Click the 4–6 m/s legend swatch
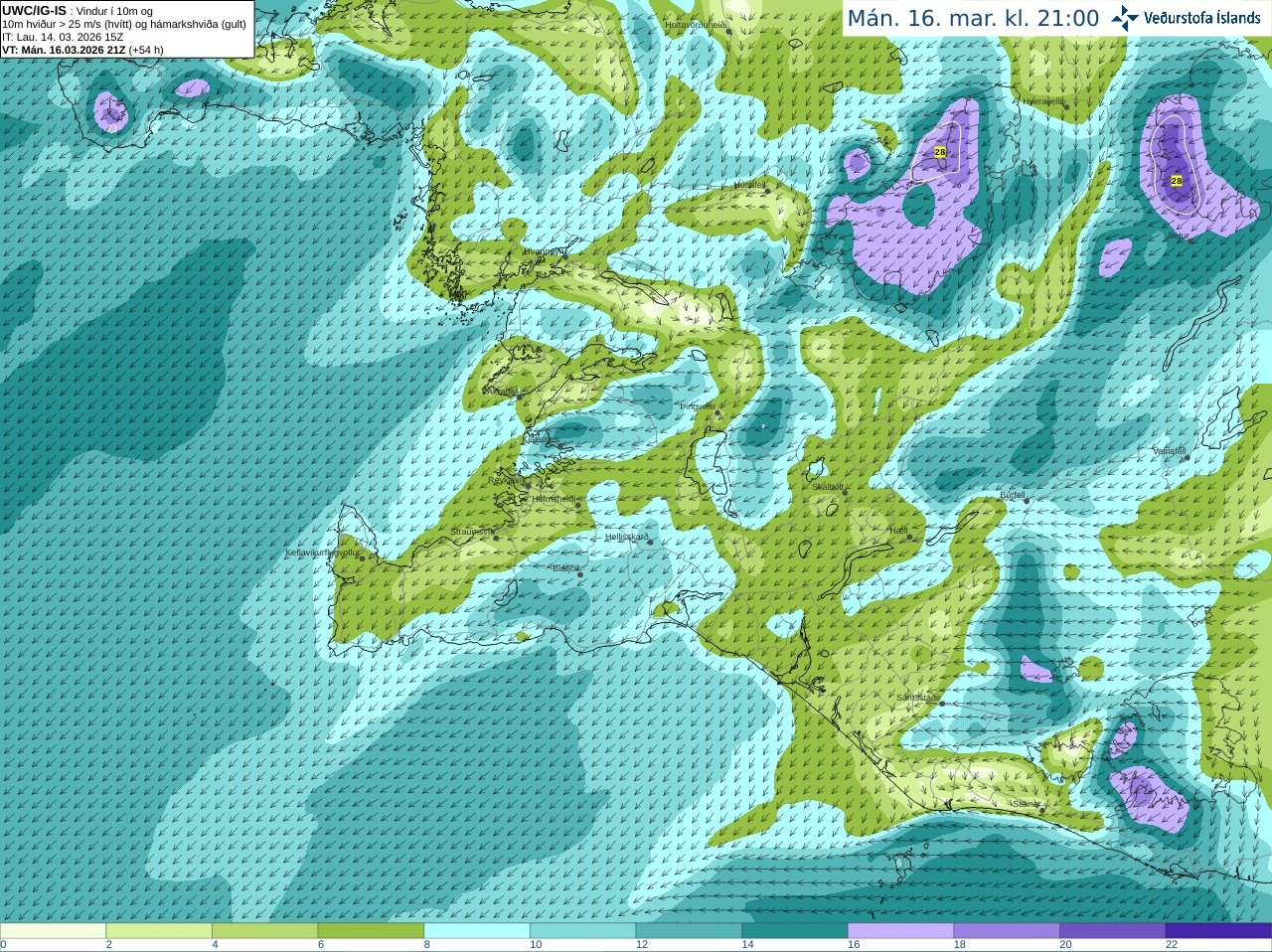The width and height of the screenshot is (1272, 952). 264,930
